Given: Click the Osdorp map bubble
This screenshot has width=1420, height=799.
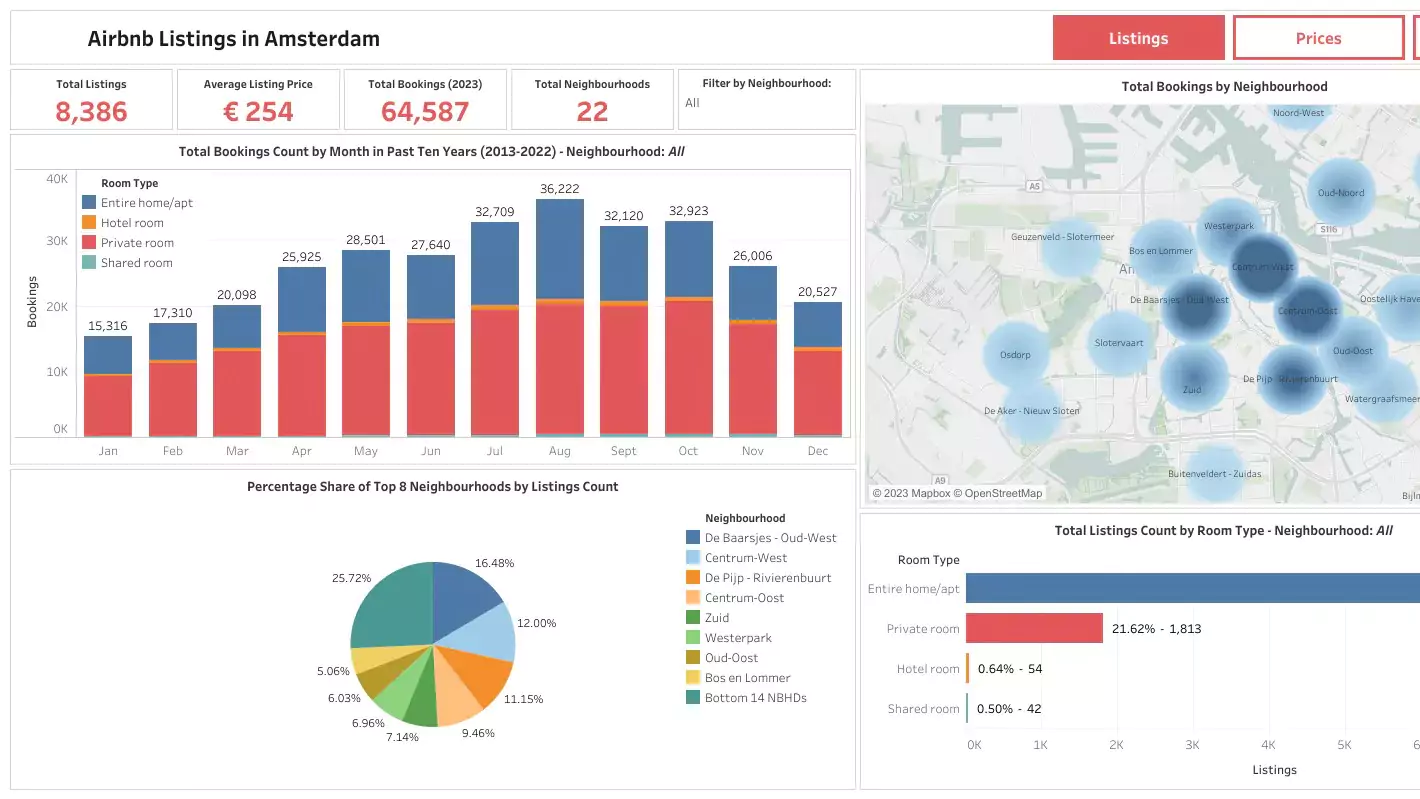Looking at the screenshot, I should (1015, 355).
